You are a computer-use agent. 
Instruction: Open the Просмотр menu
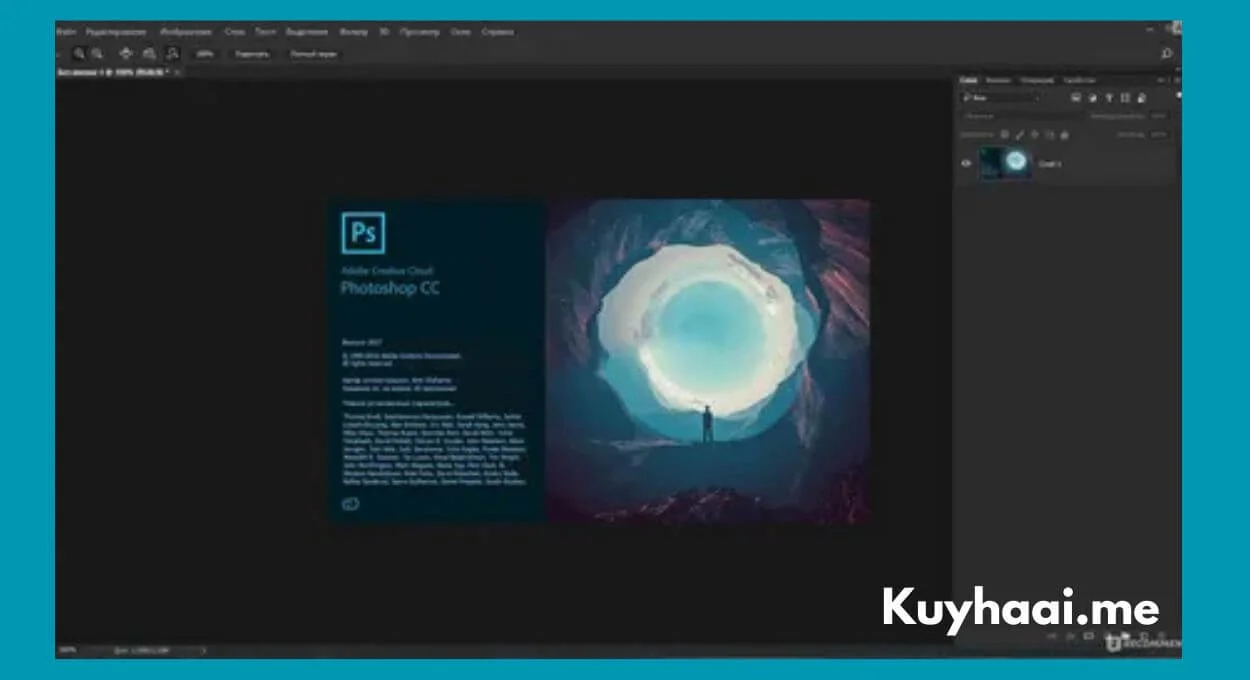click(420, 32)
